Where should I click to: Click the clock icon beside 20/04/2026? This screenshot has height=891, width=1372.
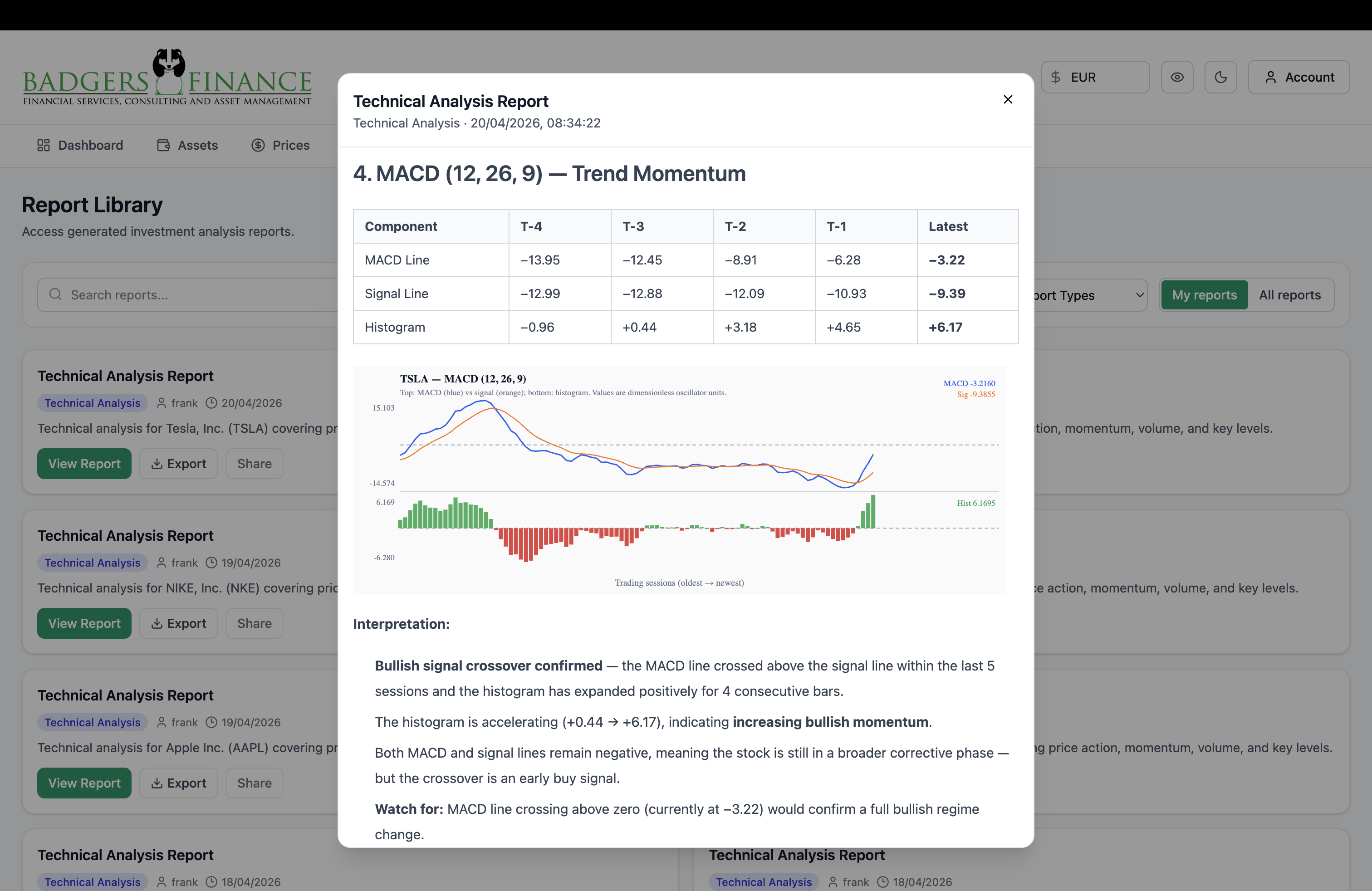pos(211,403)
